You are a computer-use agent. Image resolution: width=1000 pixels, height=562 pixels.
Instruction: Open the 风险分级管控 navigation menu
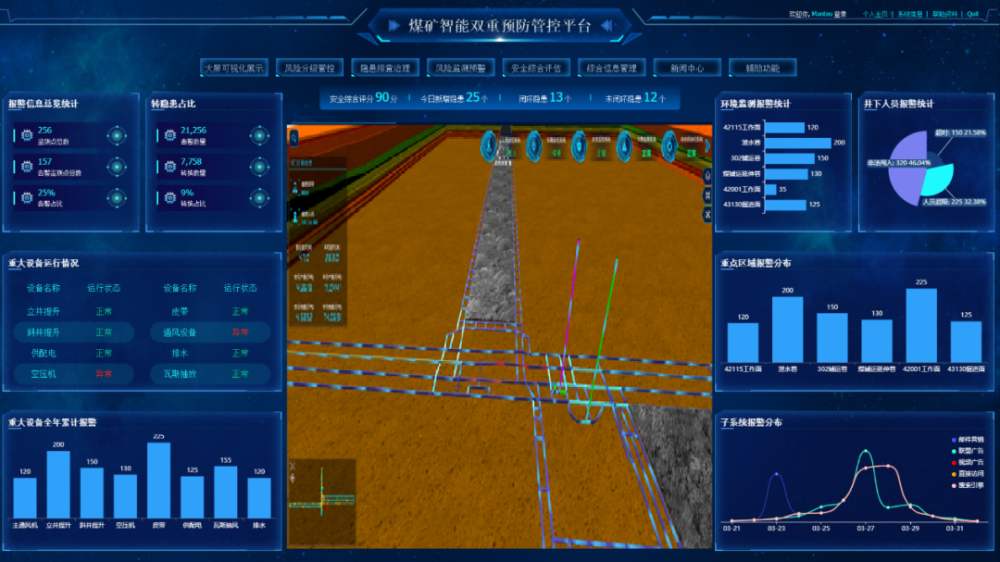(x=309, y=69)
